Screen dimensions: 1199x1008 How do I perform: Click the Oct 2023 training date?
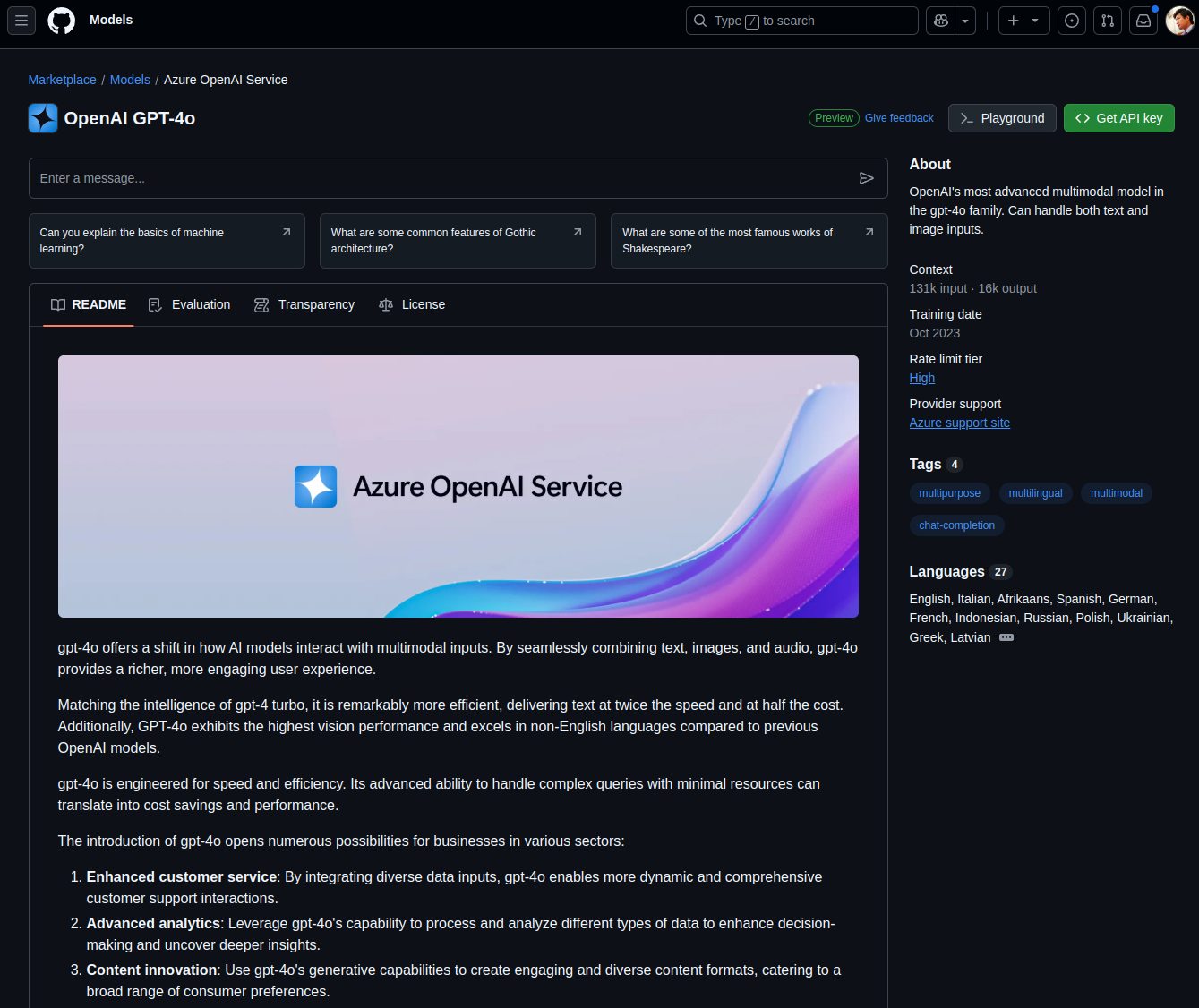pyautogui.click(x=934, y=333)
